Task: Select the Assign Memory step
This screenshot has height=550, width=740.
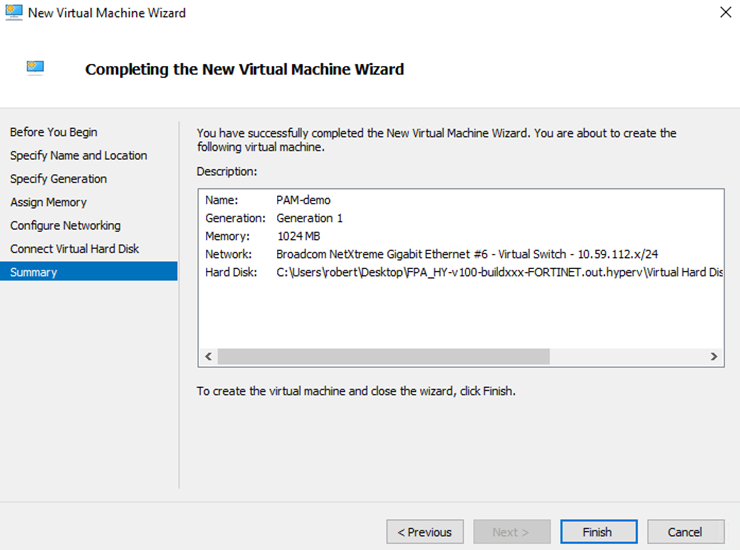Action: coord(48,202)
